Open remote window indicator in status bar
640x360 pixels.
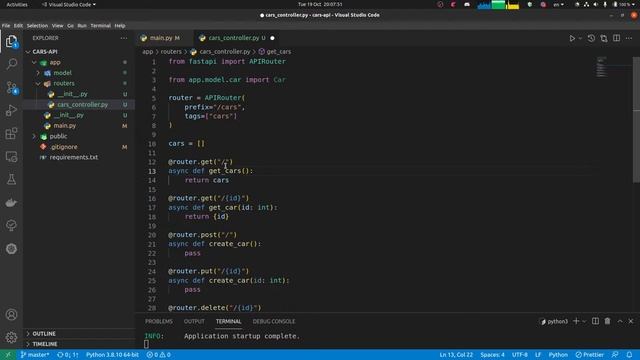coord(8,355)
